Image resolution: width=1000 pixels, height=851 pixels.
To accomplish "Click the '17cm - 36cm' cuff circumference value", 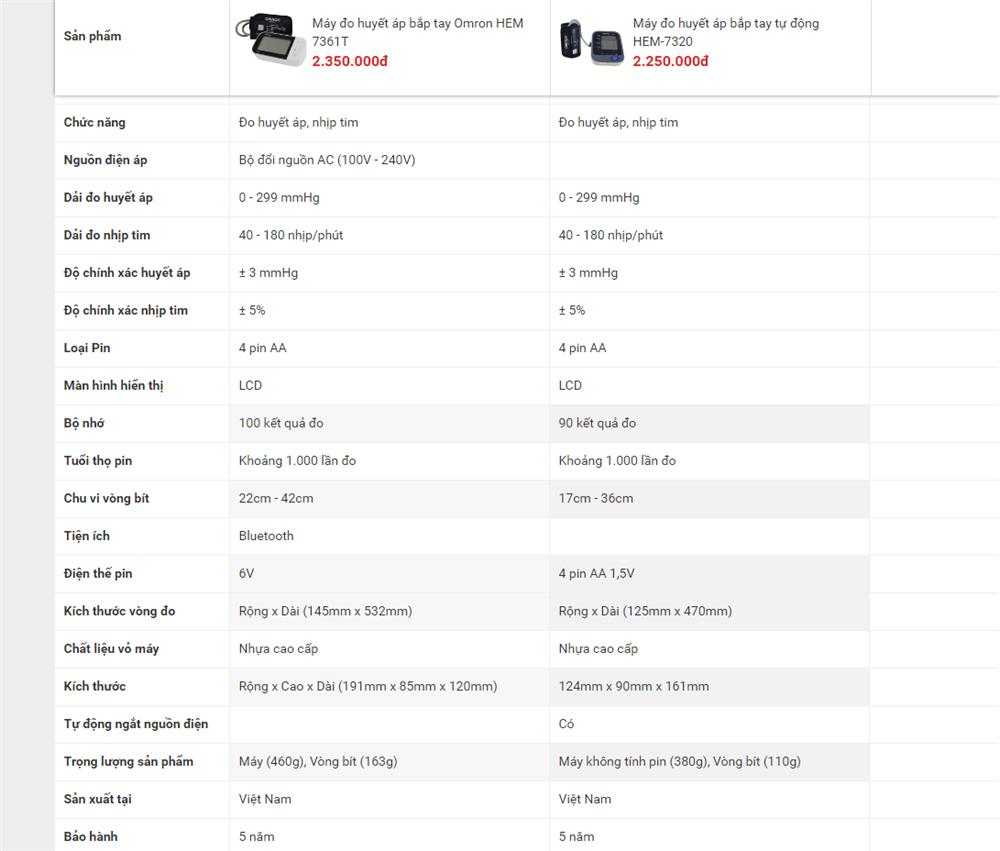I will point(596,498).
